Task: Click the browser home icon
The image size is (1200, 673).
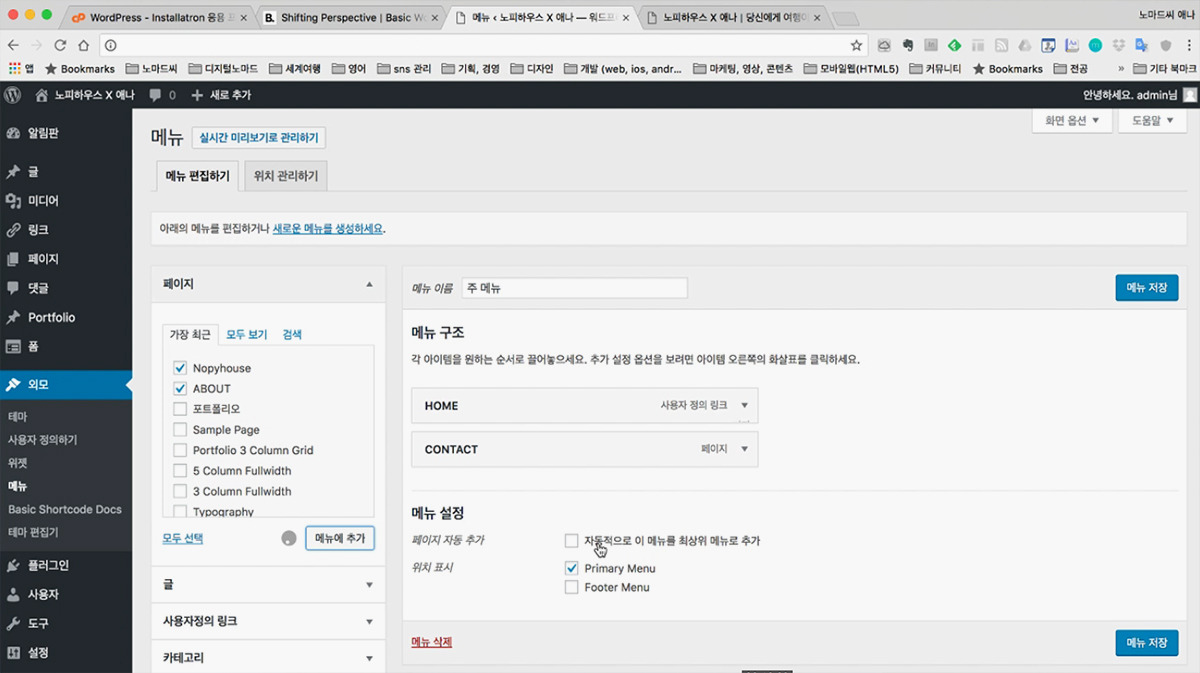Action: pos(84,45)
